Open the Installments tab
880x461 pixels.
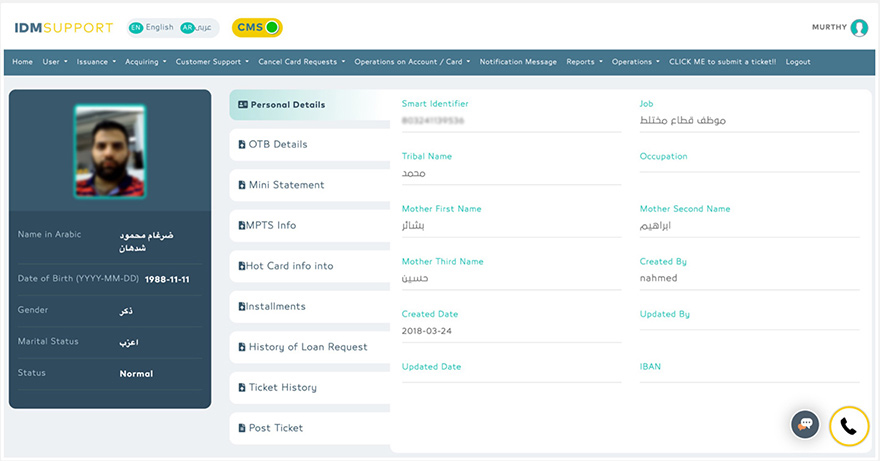310,307
